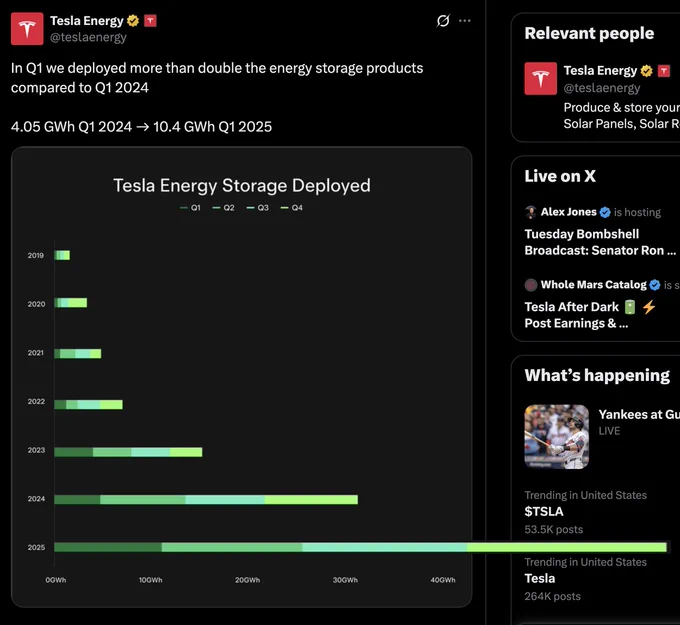
Task: Open the three-dot more options menu
Action: [x=464, y=20]
